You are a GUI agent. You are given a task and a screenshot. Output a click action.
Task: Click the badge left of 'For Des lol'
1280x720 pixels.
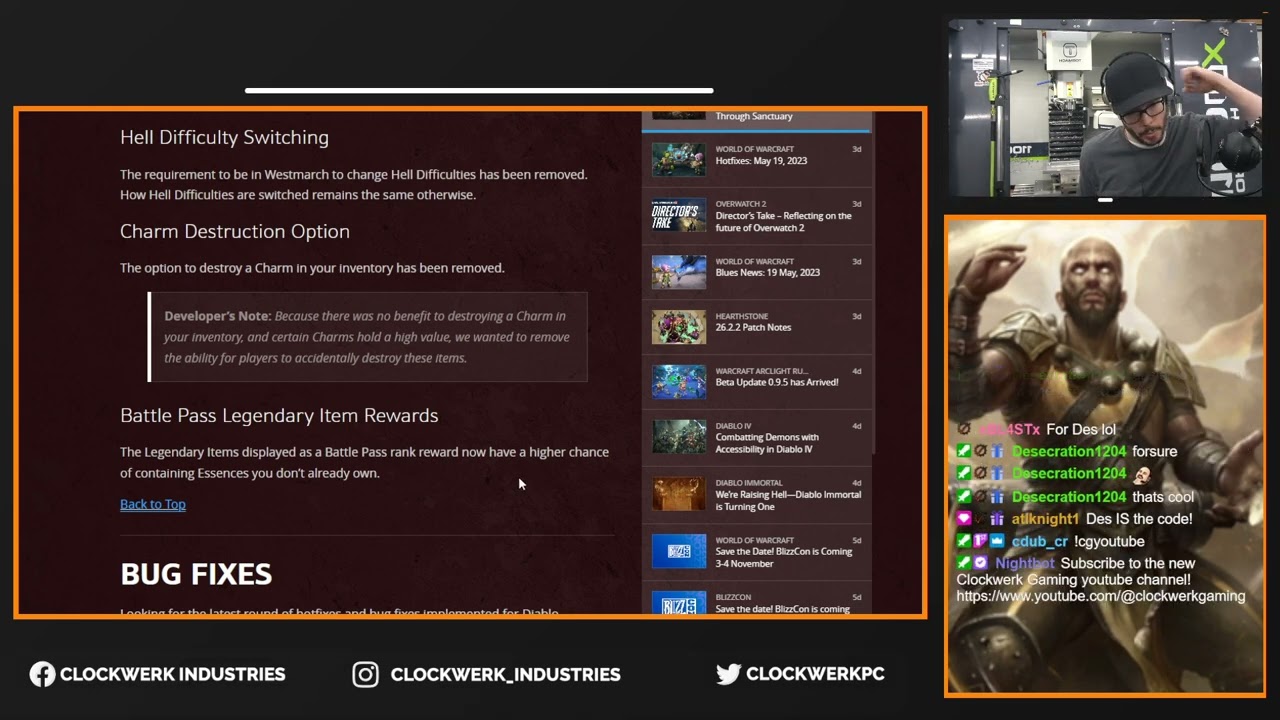tap(964, 429)
